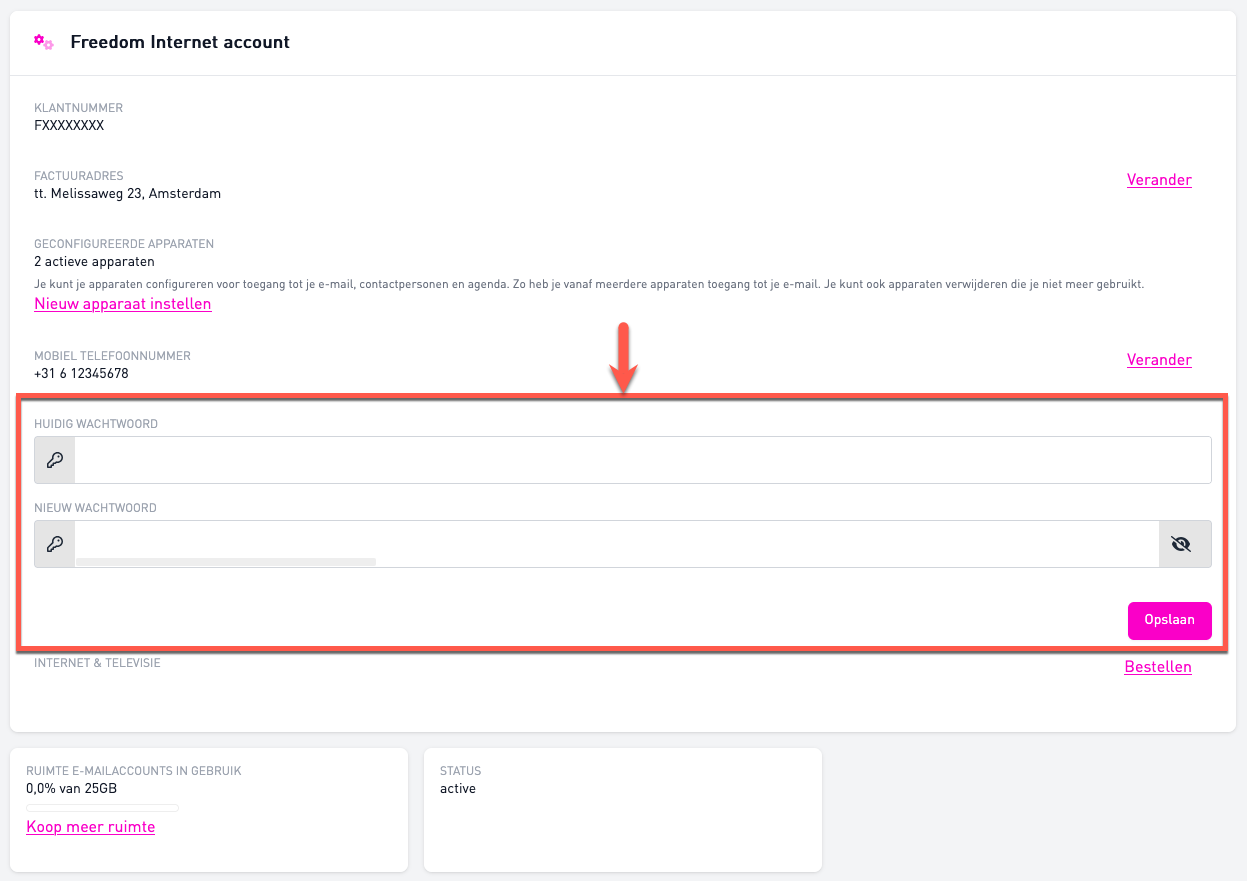Click the address tt. Melissaweg 23, Amsterdam
Viewport: 1247px width, 881px height.
coord(128,194)
